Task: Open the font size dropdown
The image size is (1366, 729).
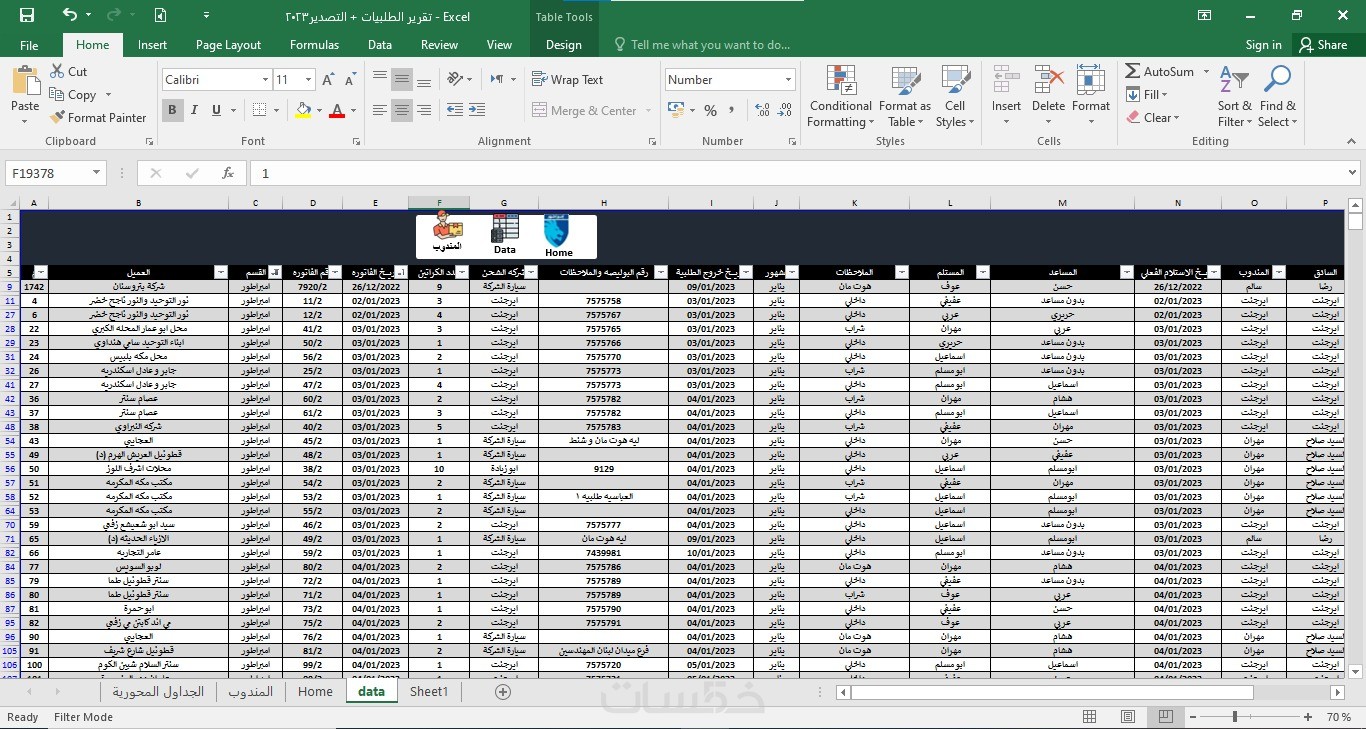Action: pos(308,80)
